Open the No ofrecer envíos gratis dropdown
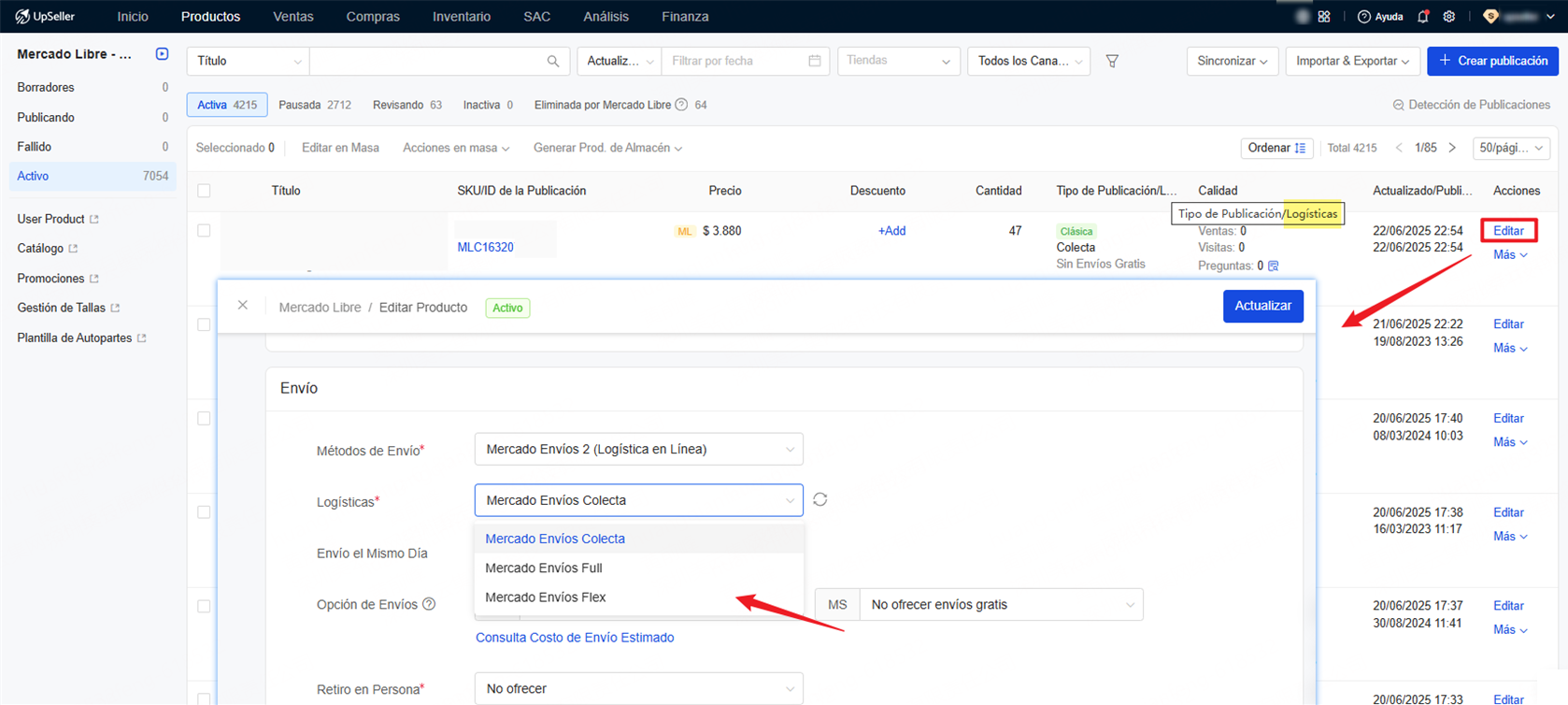This screenshot has width=1568, height=705. pyautogui.click(x=1001, y=604)
